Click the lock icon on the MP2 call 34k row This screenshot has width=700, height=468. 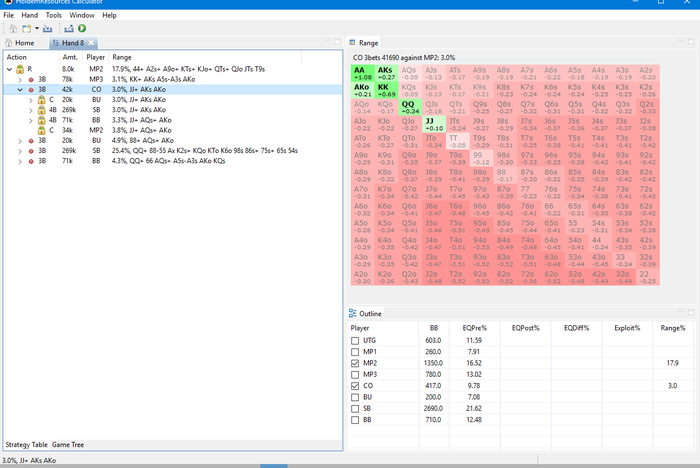coord(42,130)
